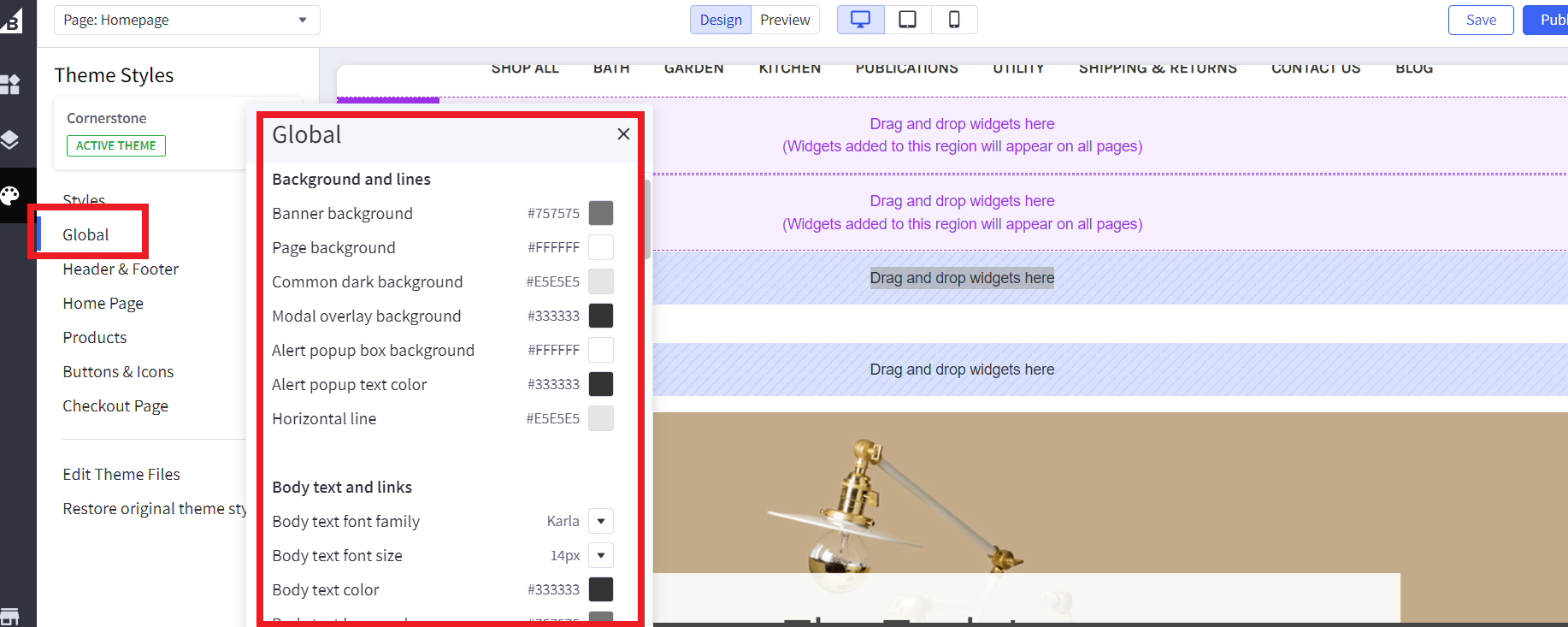The image size is (1568, 627).
Task: Click the ACTIVE THEME badge
Action: click(116, 145)
